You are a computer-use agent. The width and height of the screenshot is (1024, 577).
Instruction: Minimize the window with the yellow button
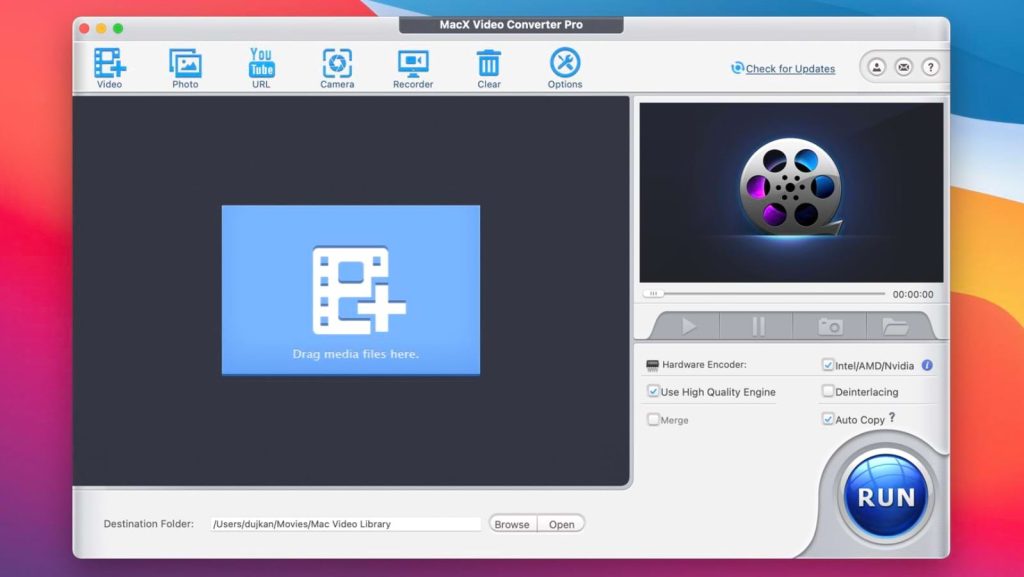(101, 28)
